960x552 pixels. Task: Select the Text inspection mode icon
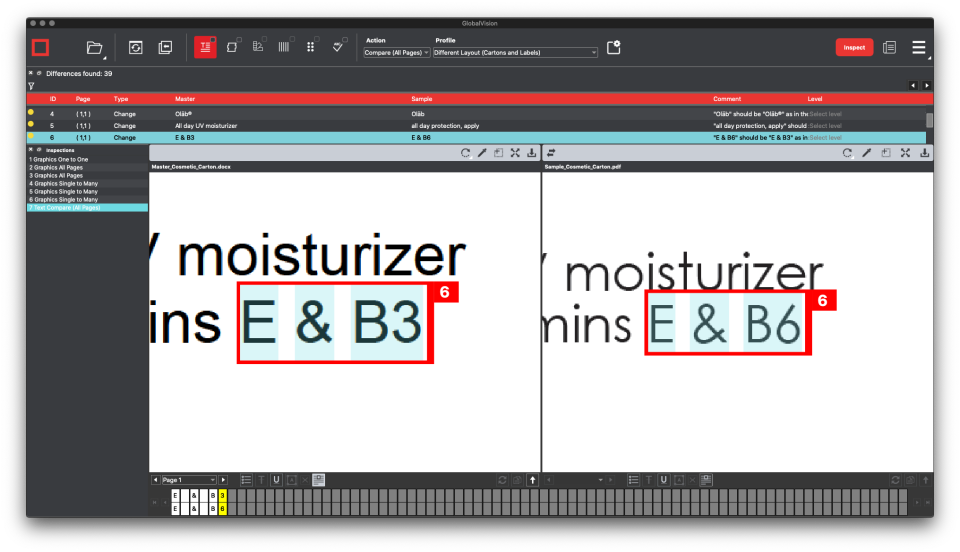(205, 47)
